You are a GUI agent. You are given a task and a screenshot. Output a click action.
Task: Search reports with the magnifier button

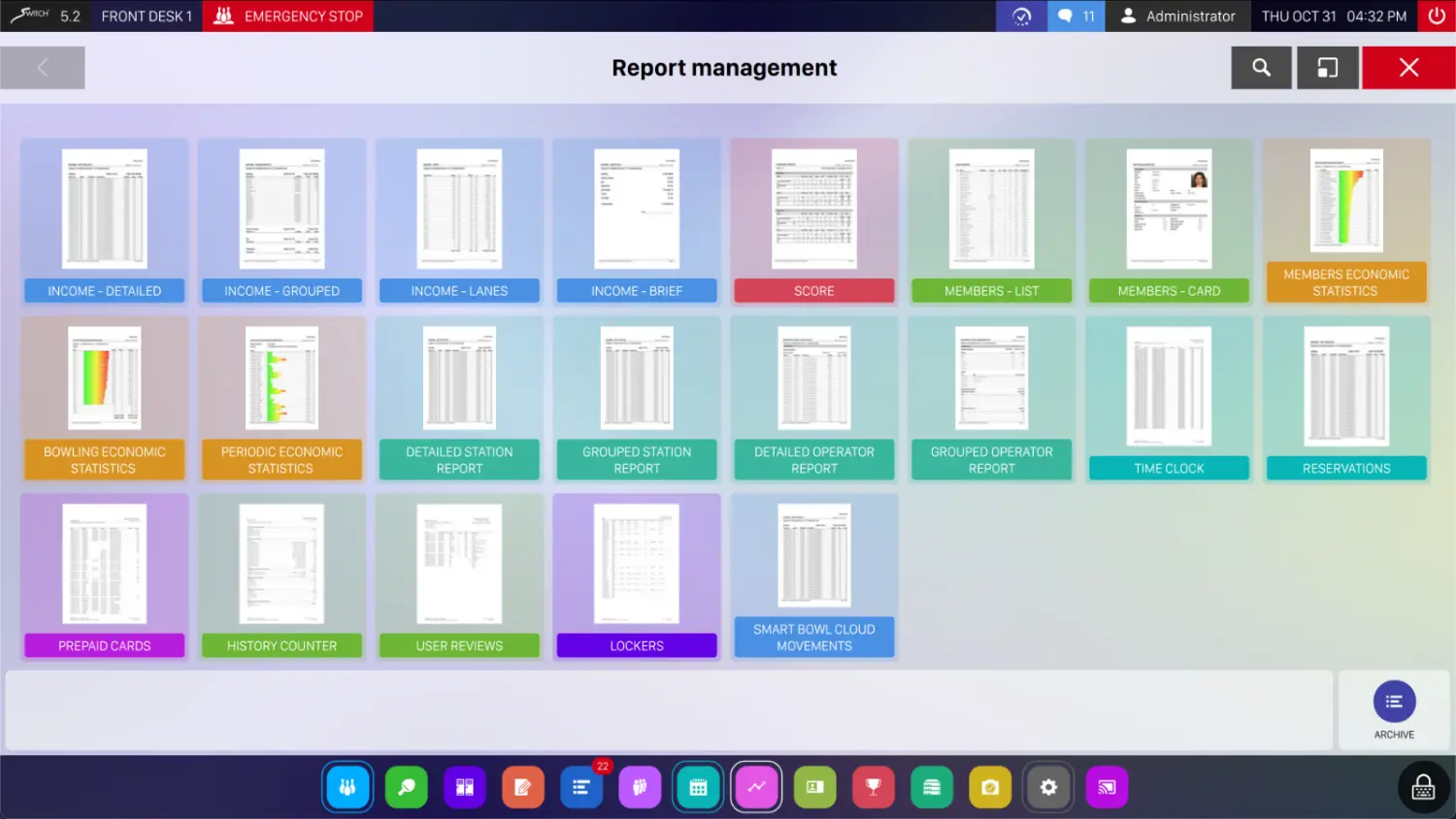coord(1261,68)
